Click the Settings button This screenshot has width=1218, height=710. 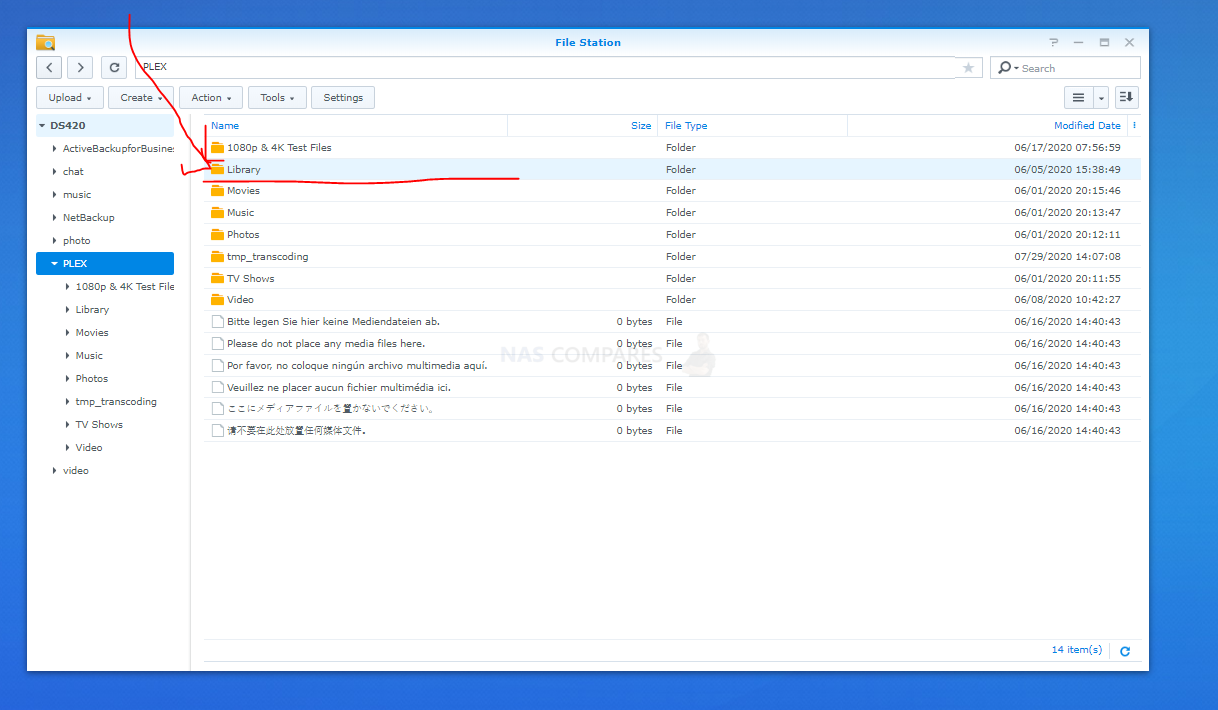click(343, 97)
